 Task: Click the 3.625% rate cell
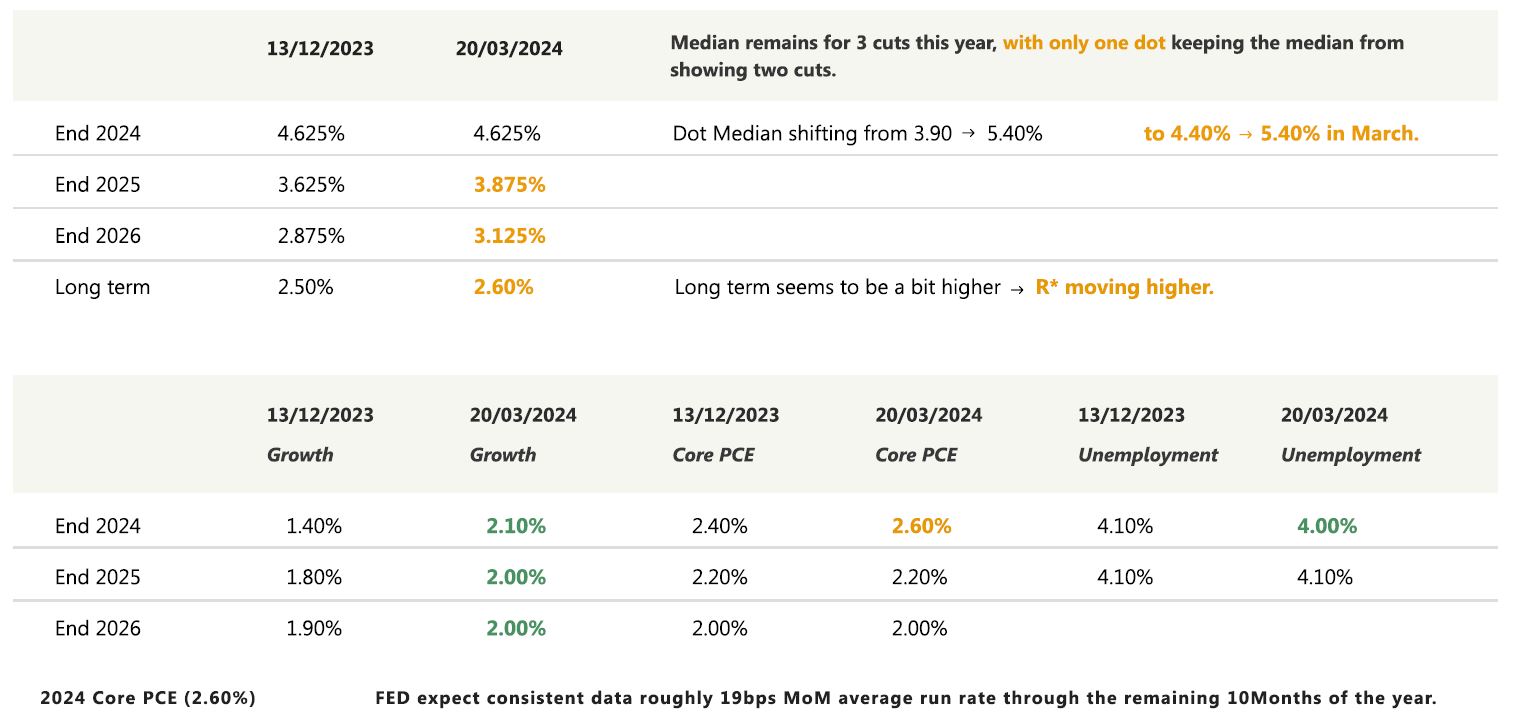(x=311, y=185)
